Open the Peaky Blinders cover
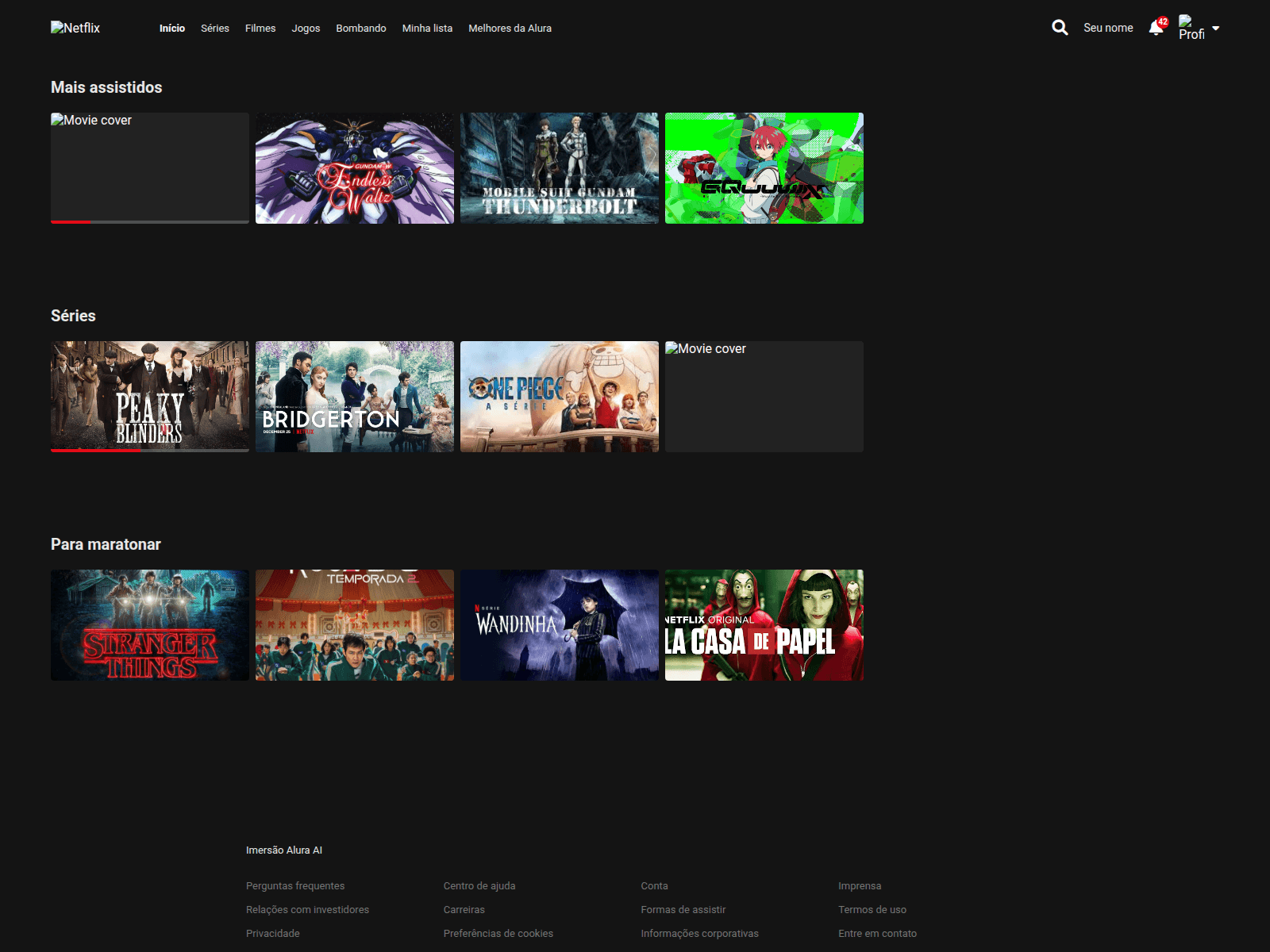Viewport: 1270px width, 952px height. click(x=150, y=397)
